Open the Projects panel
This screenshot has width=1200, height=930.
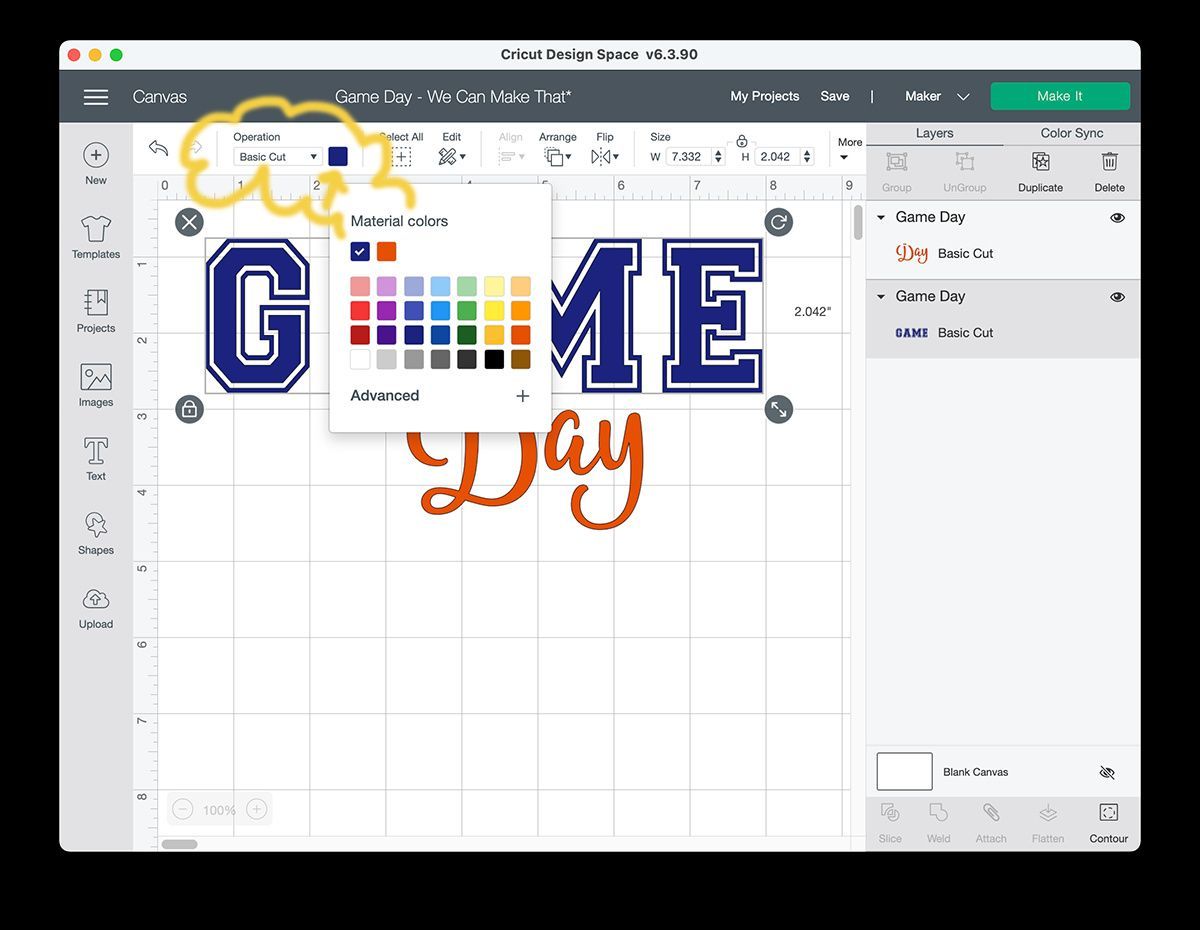click(96, 312)
